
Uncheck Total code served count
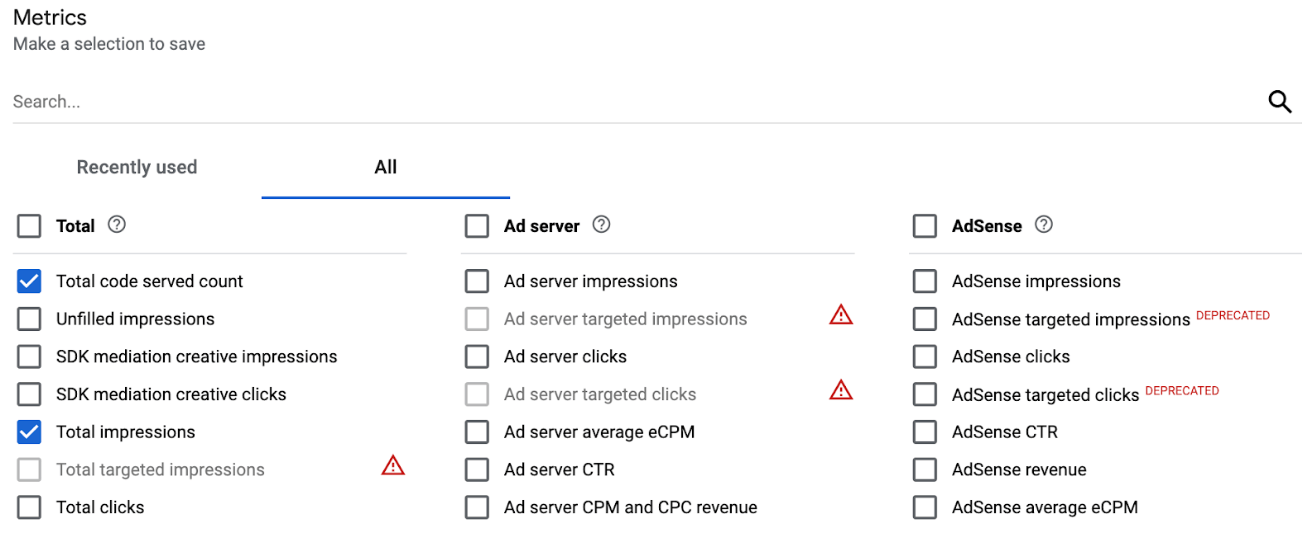pyautogui.click(x=30, y=282)
